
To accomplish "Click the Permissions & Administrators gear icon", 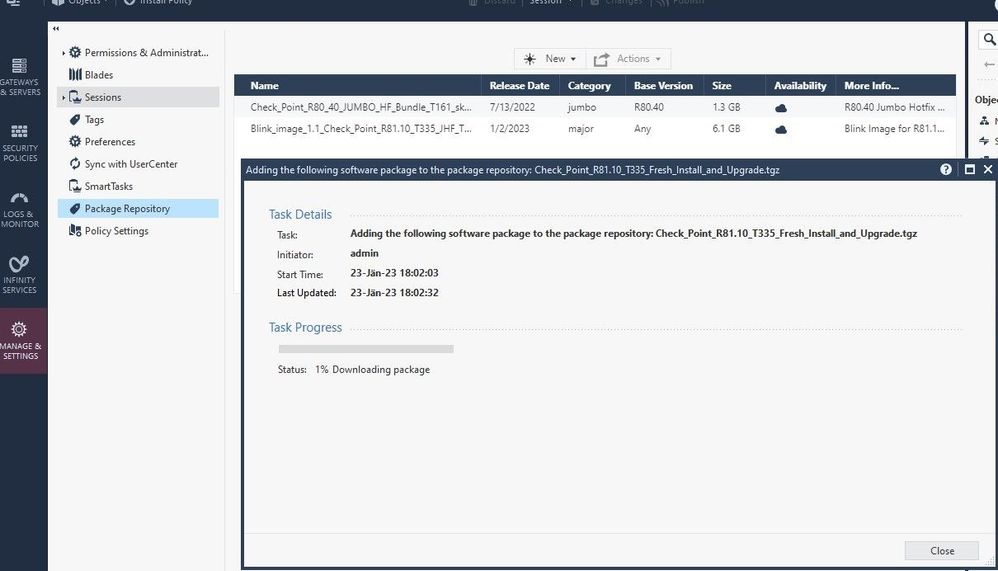I will pos(75,52).
